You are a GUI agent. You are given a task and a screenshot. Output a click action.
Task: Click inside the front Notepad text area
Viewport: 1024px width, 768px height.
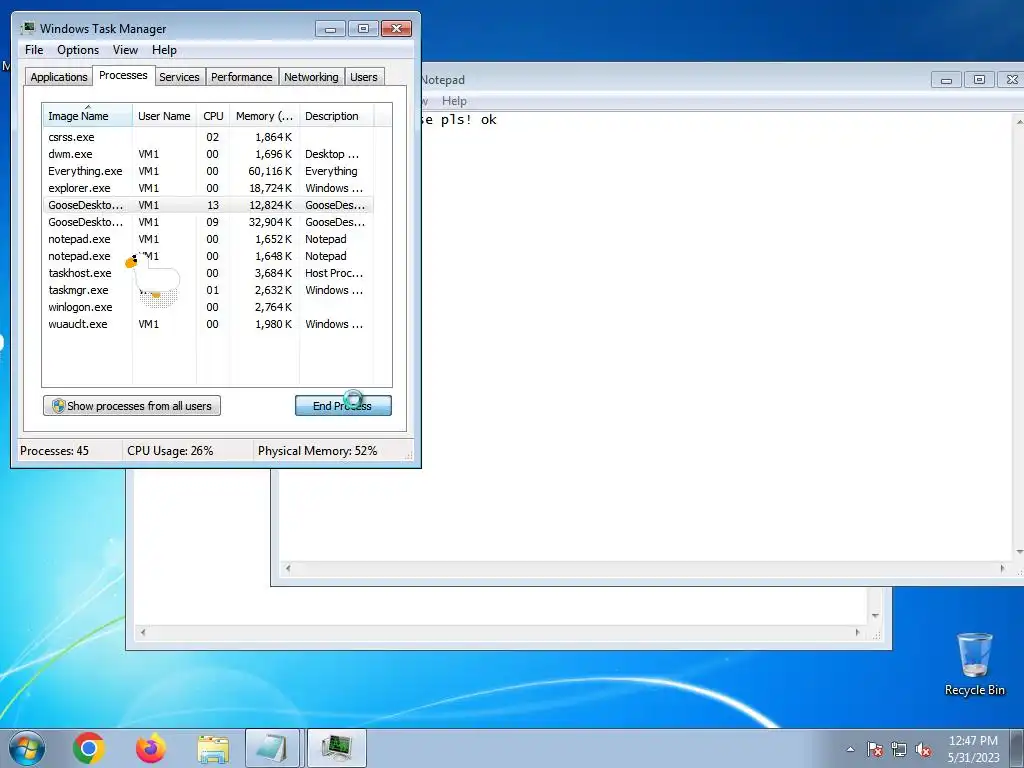tap(715, 336)
